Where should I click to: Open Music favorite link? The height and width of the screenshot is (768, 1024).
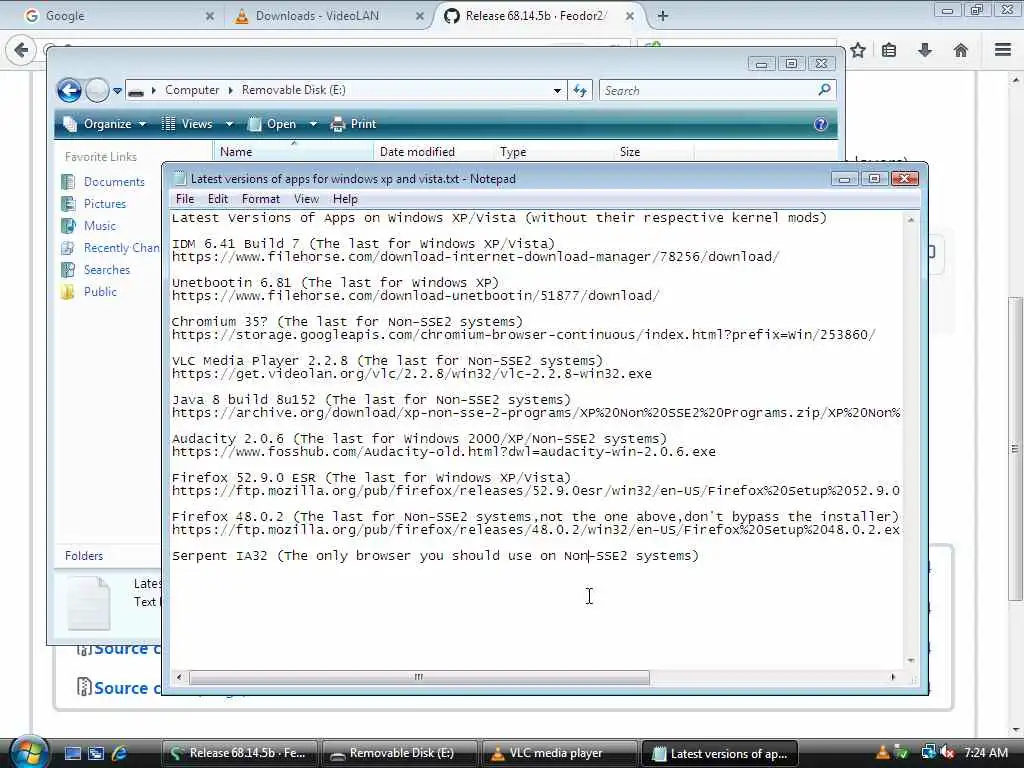click(88, 226)
